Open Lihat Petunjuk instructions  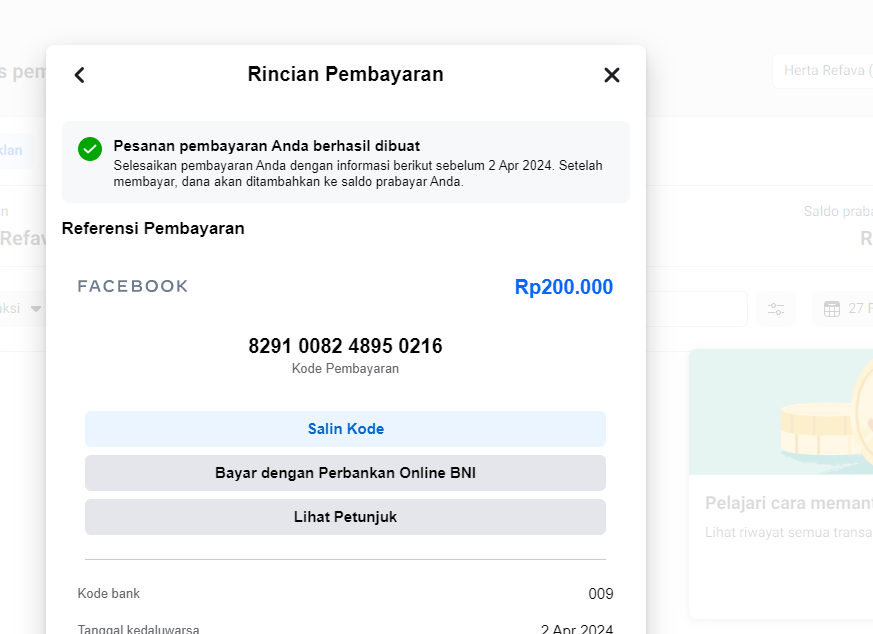click(x=345, y=517)
